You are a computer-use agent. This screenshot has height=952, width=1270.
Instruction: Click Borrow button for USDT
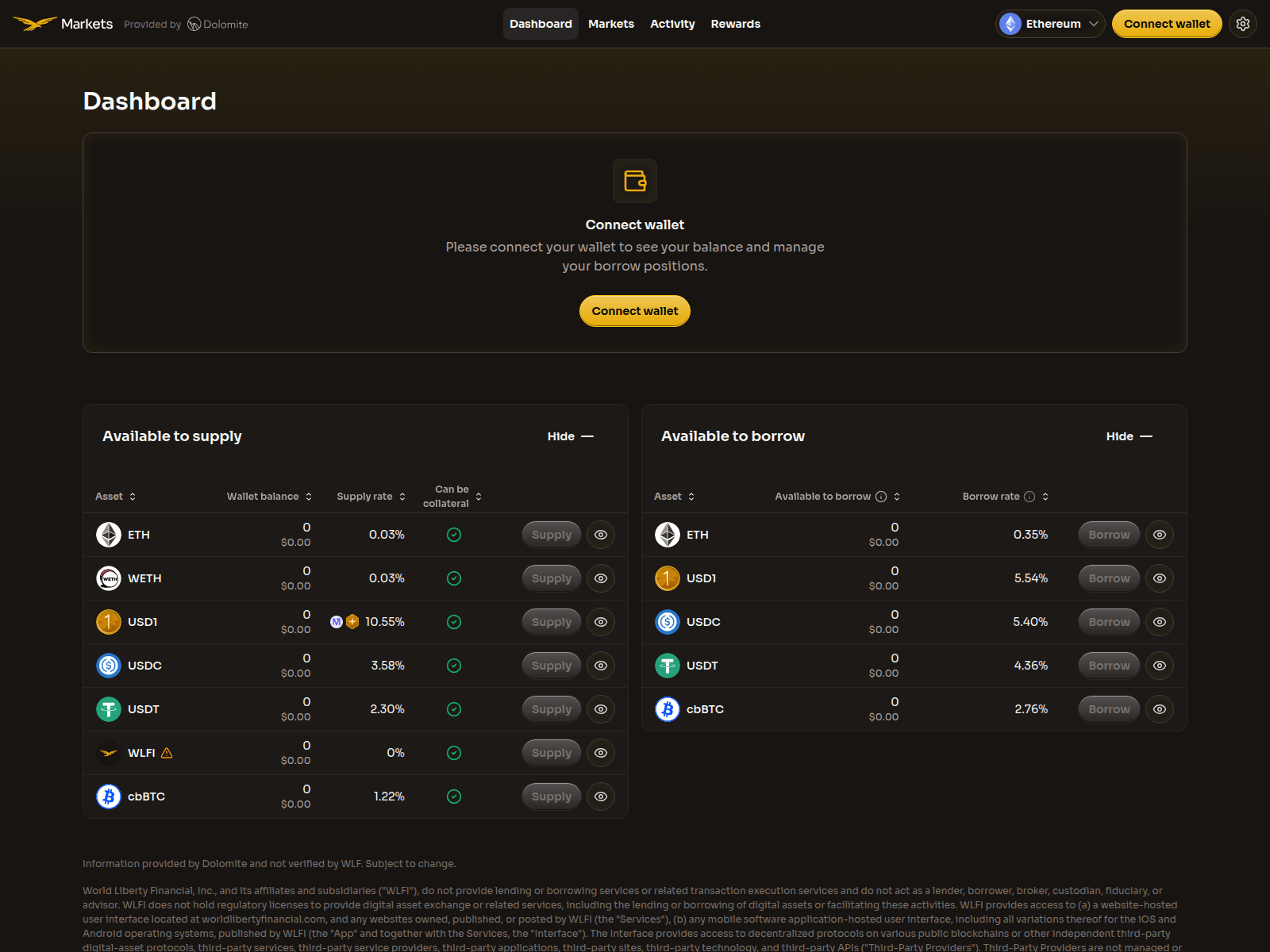tap(1109, 666)
